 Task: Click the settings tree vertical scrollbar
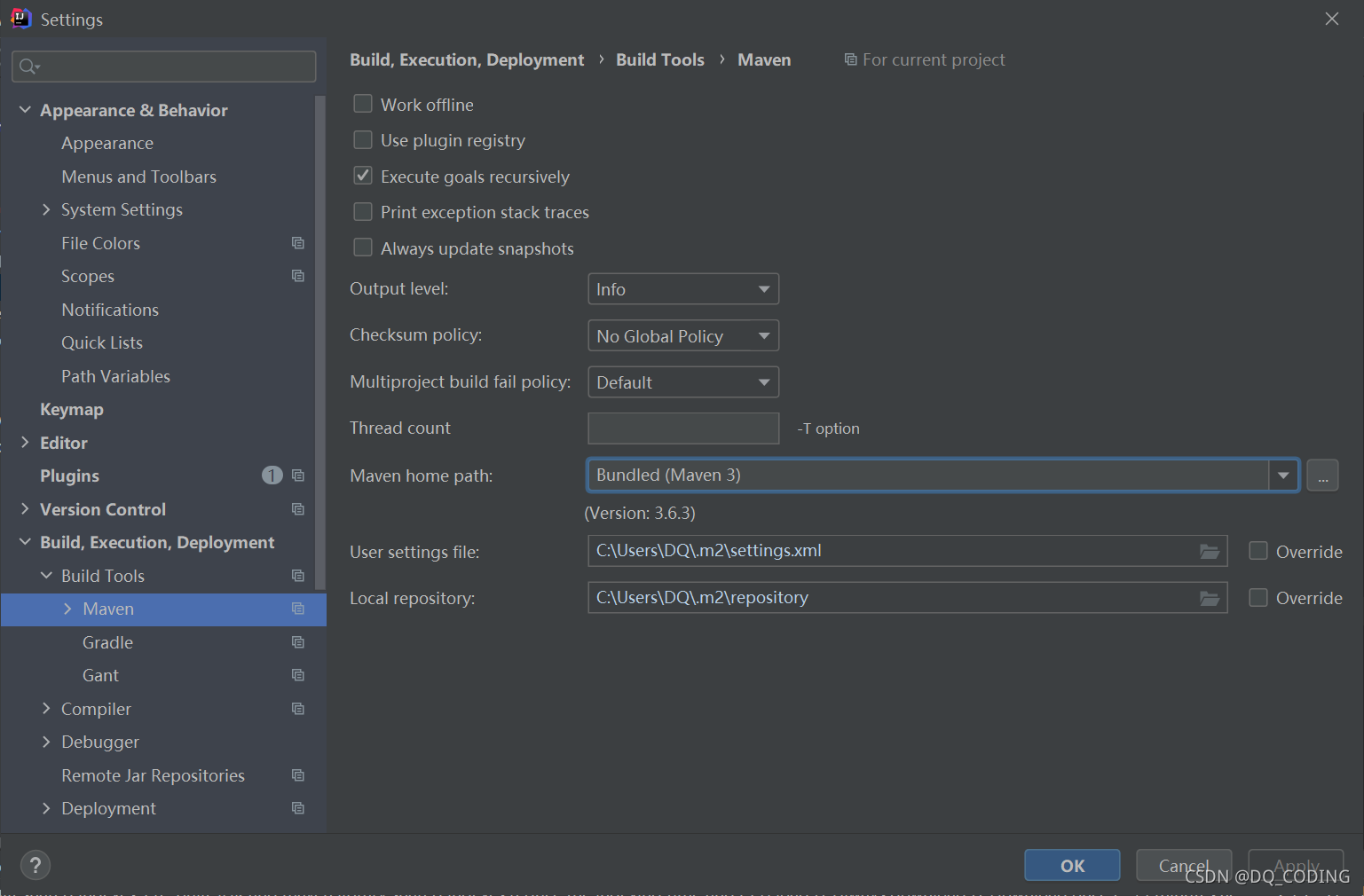coord(320,342)
